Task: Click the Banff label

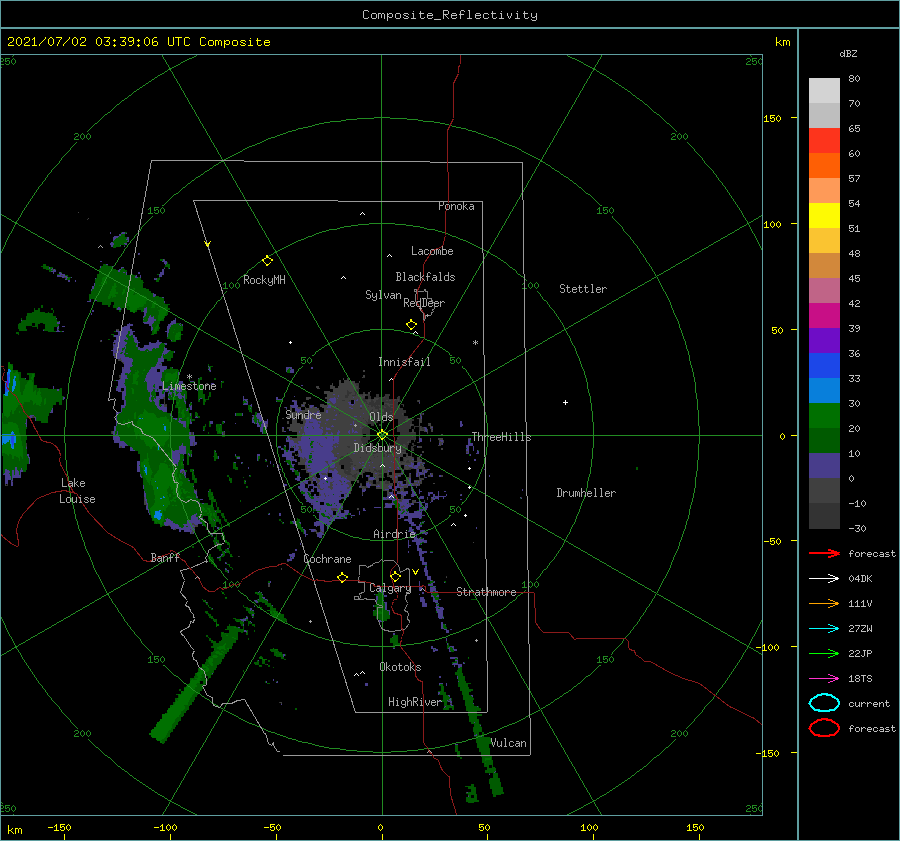Action: pos(165,557)
